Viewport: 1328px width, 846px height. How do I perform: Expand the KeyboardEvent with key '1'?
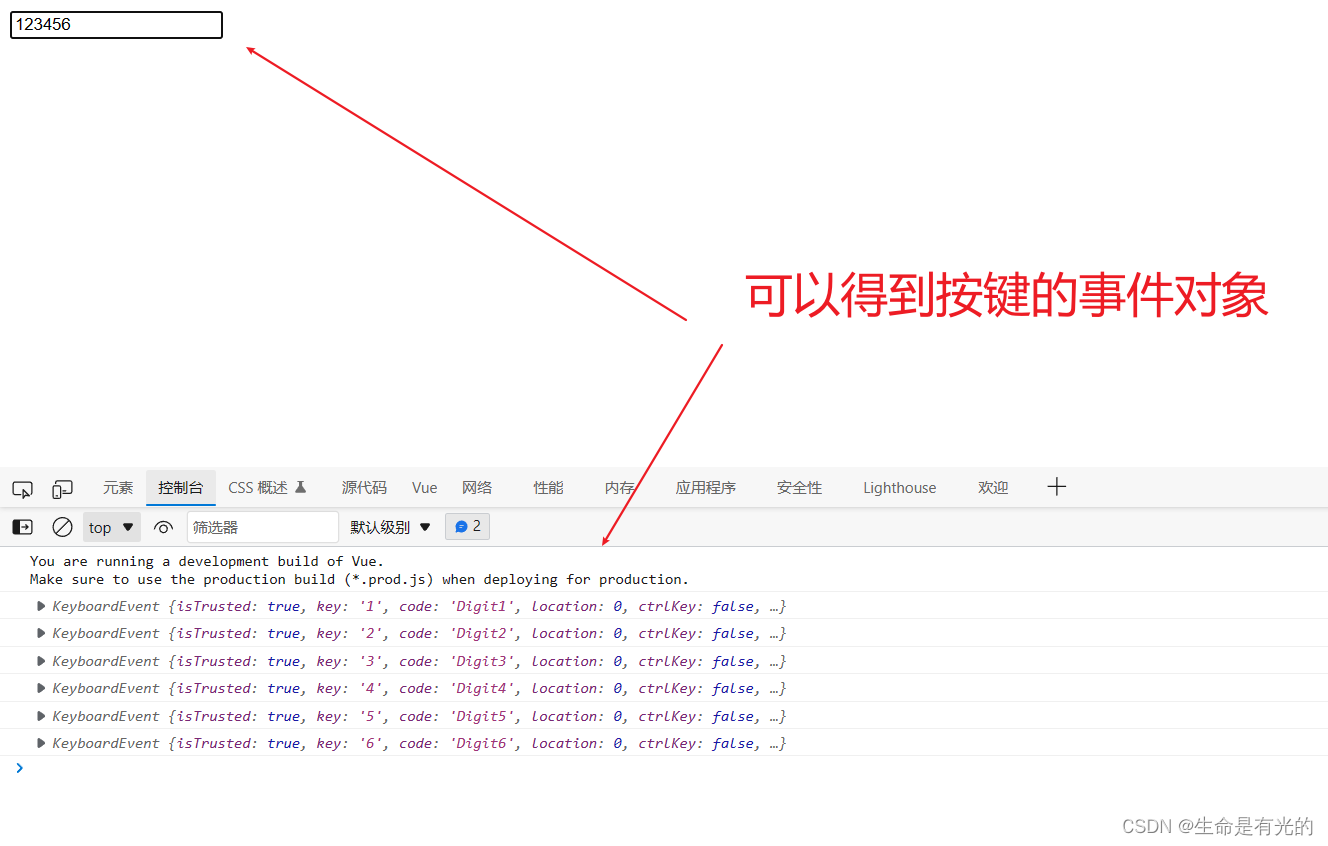point(41,606)
